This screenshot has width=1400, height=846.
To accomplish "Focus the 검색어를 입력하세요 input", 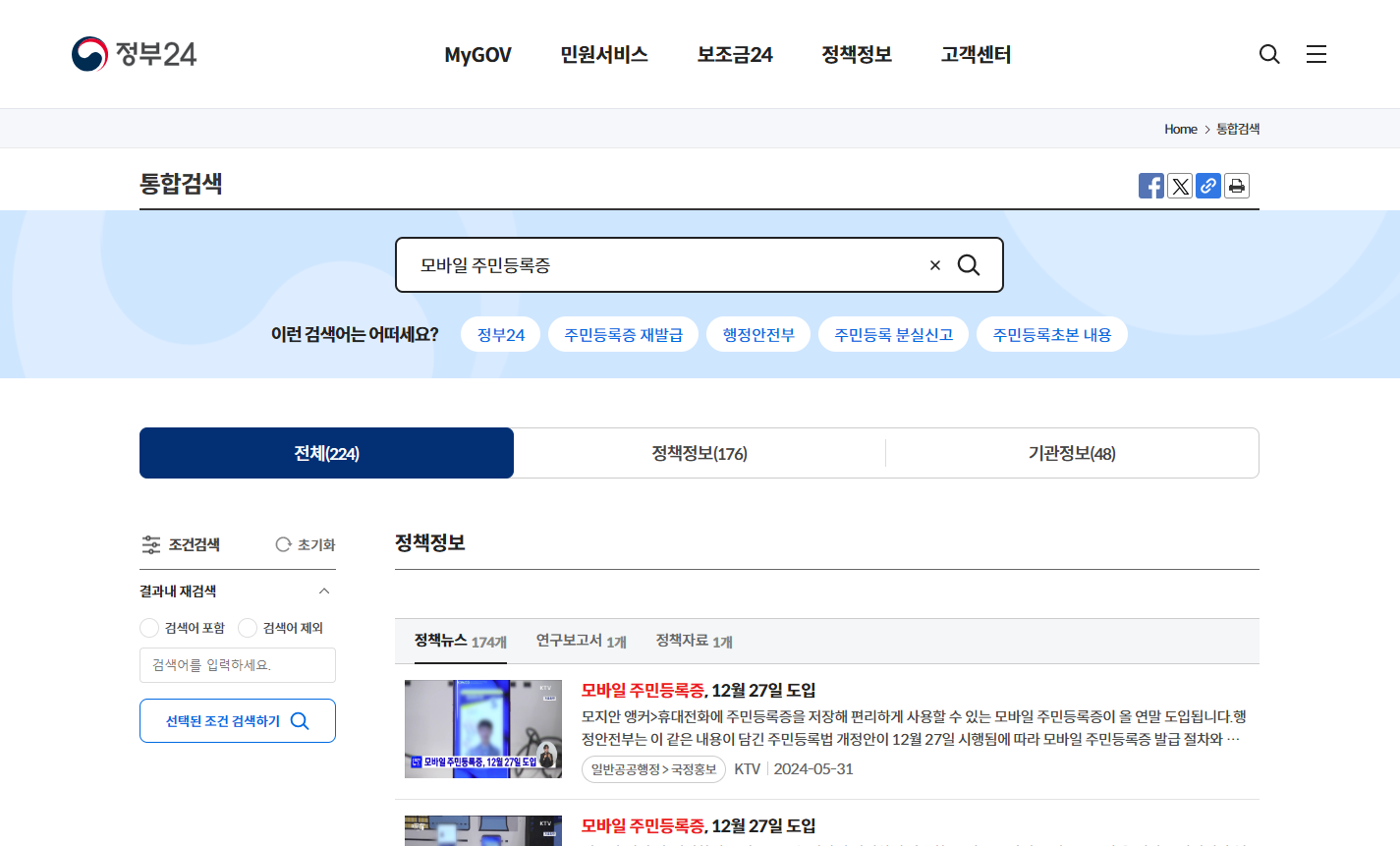I will [x=238, y=665].
